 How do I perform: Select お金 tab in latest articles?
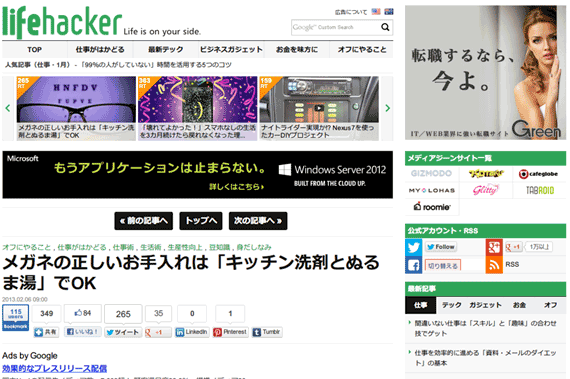tap(519, 305)
